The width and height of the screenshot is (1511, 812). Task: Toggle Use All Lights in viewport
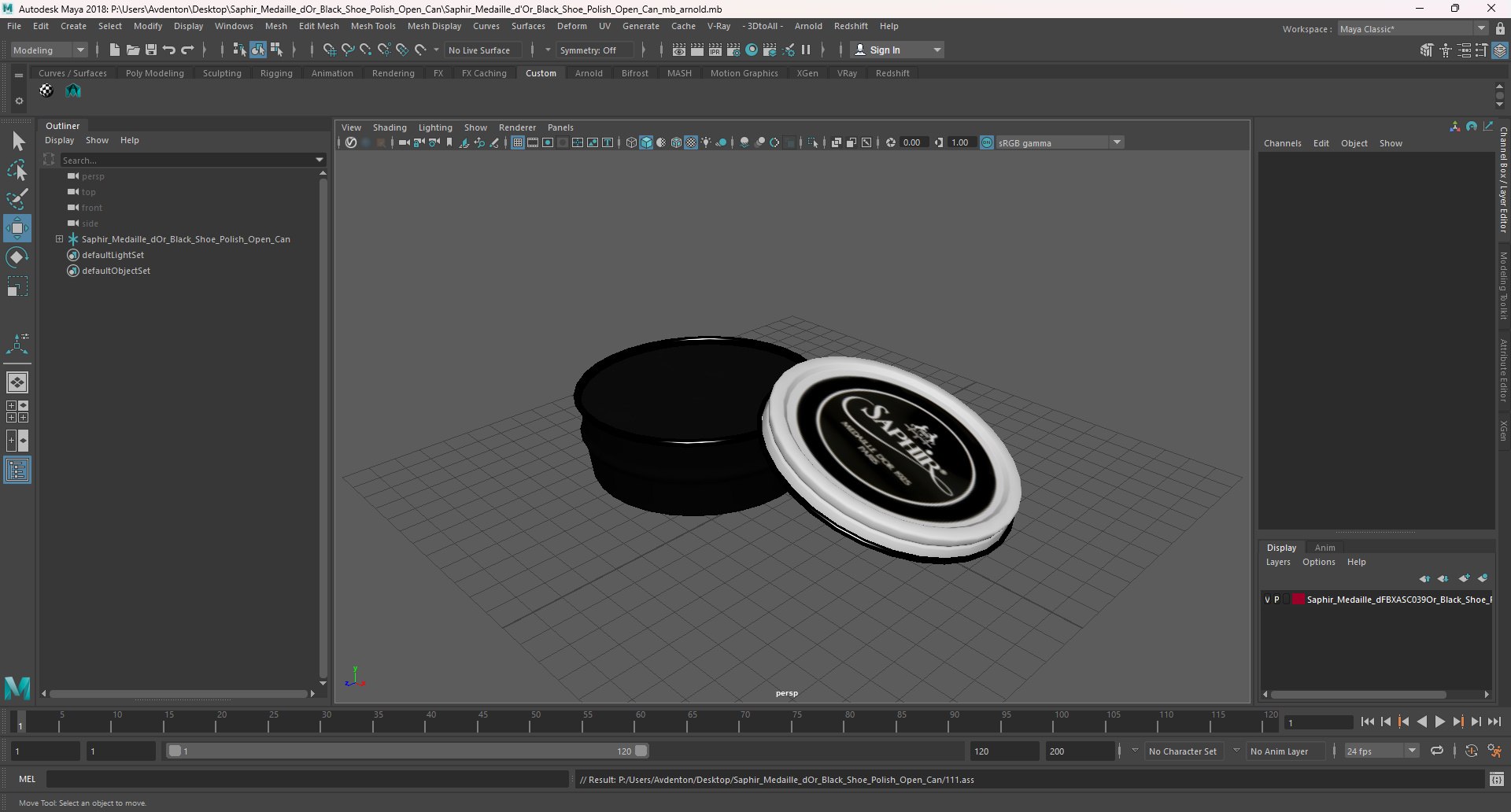706,142
